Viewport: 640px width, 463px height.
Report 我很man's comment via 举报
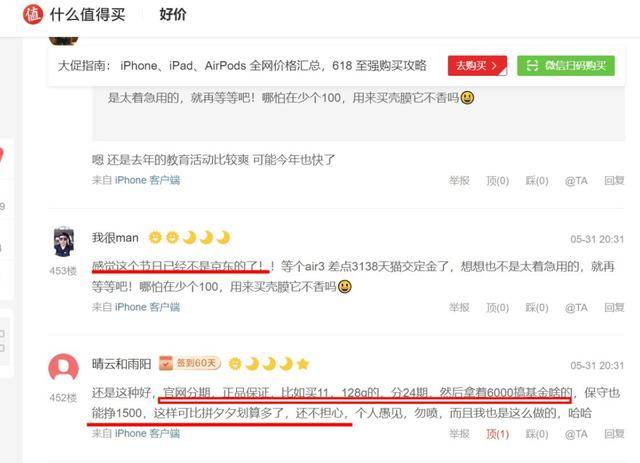(x=459, y=307)
